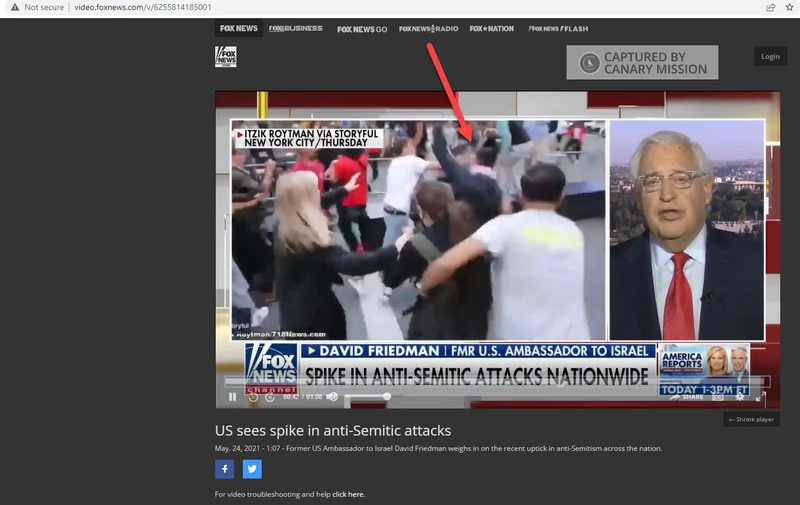The image size is (800, 505).
Task: Enter fullscreen video mode
Action: pyautogui.click(x=760, y=396)
